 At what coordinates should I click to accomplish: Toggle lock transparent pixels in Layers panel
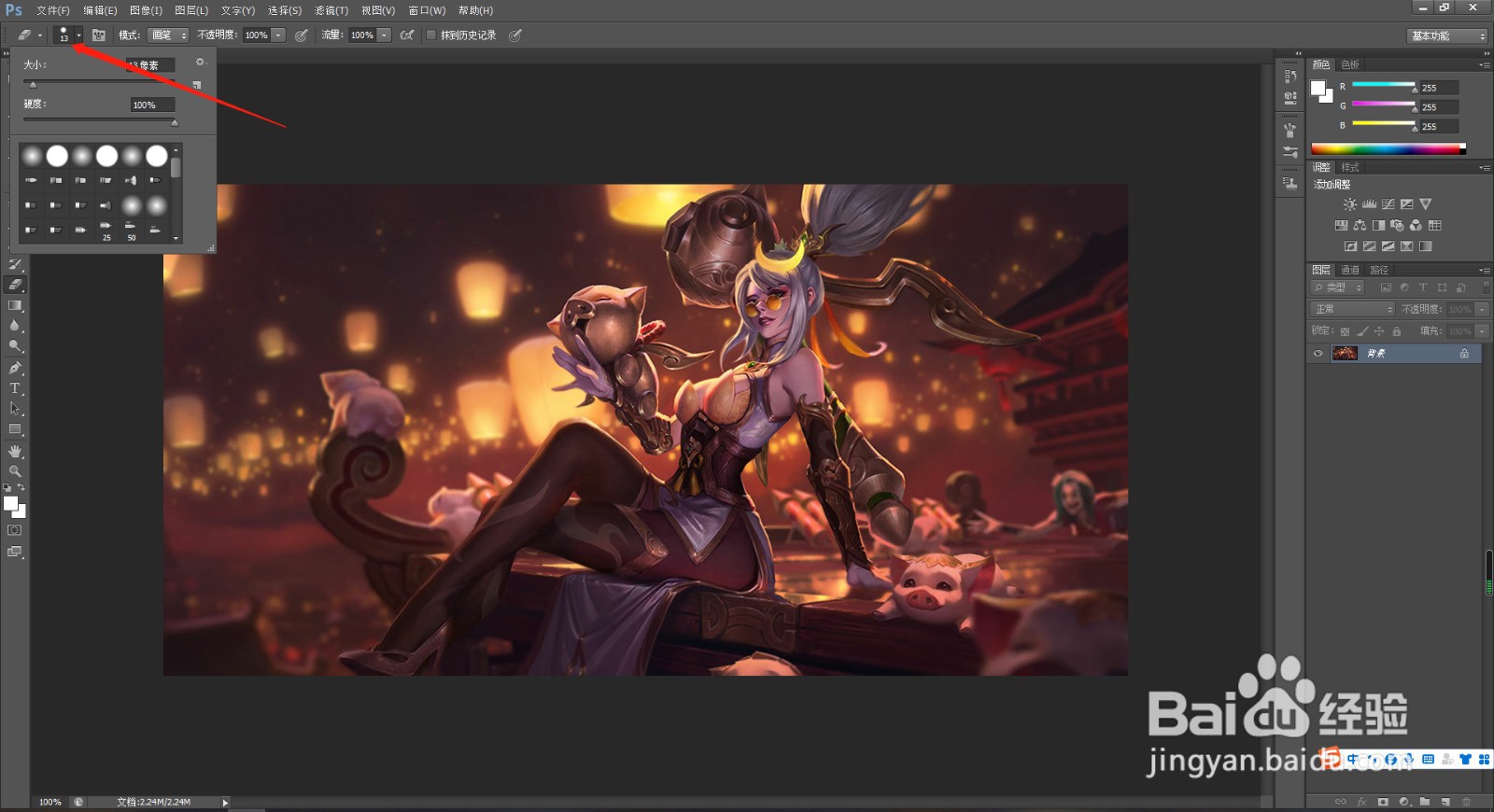tap(1345, 331)
